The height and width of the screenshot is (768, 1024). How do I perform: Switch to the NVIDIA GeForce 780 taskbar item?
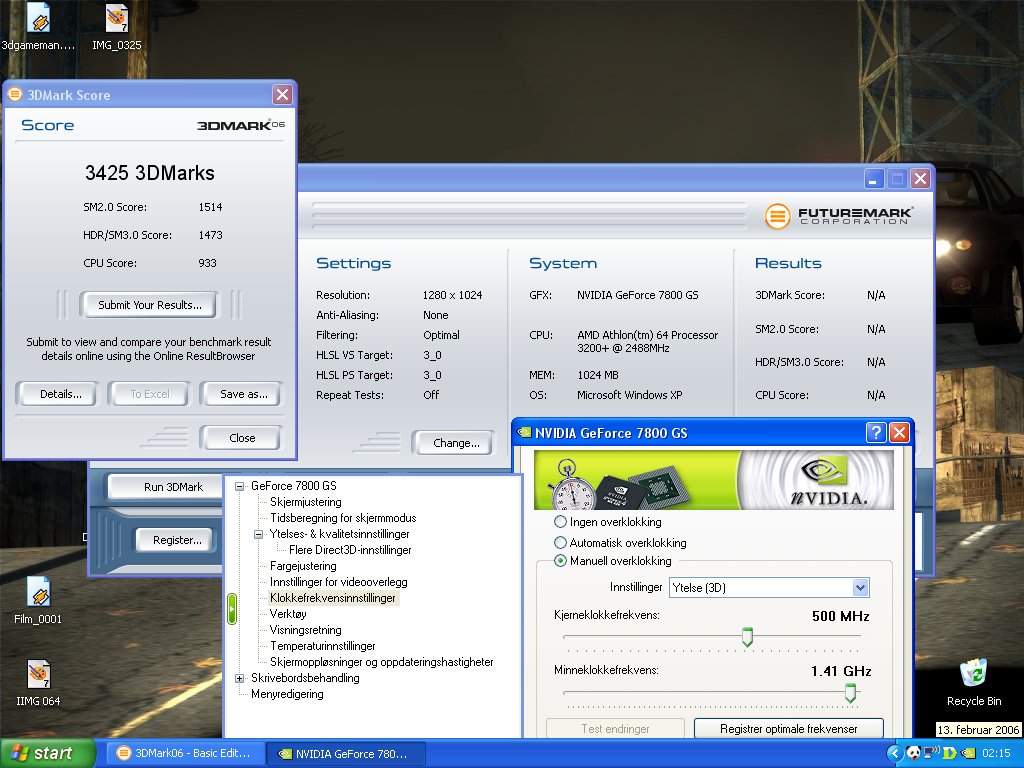[x=345, y=754]
